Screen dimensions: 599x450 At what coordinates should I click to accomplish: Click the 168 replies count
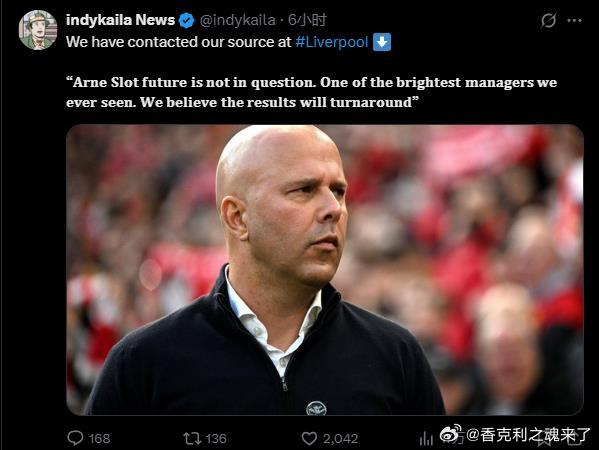[99, 439]
